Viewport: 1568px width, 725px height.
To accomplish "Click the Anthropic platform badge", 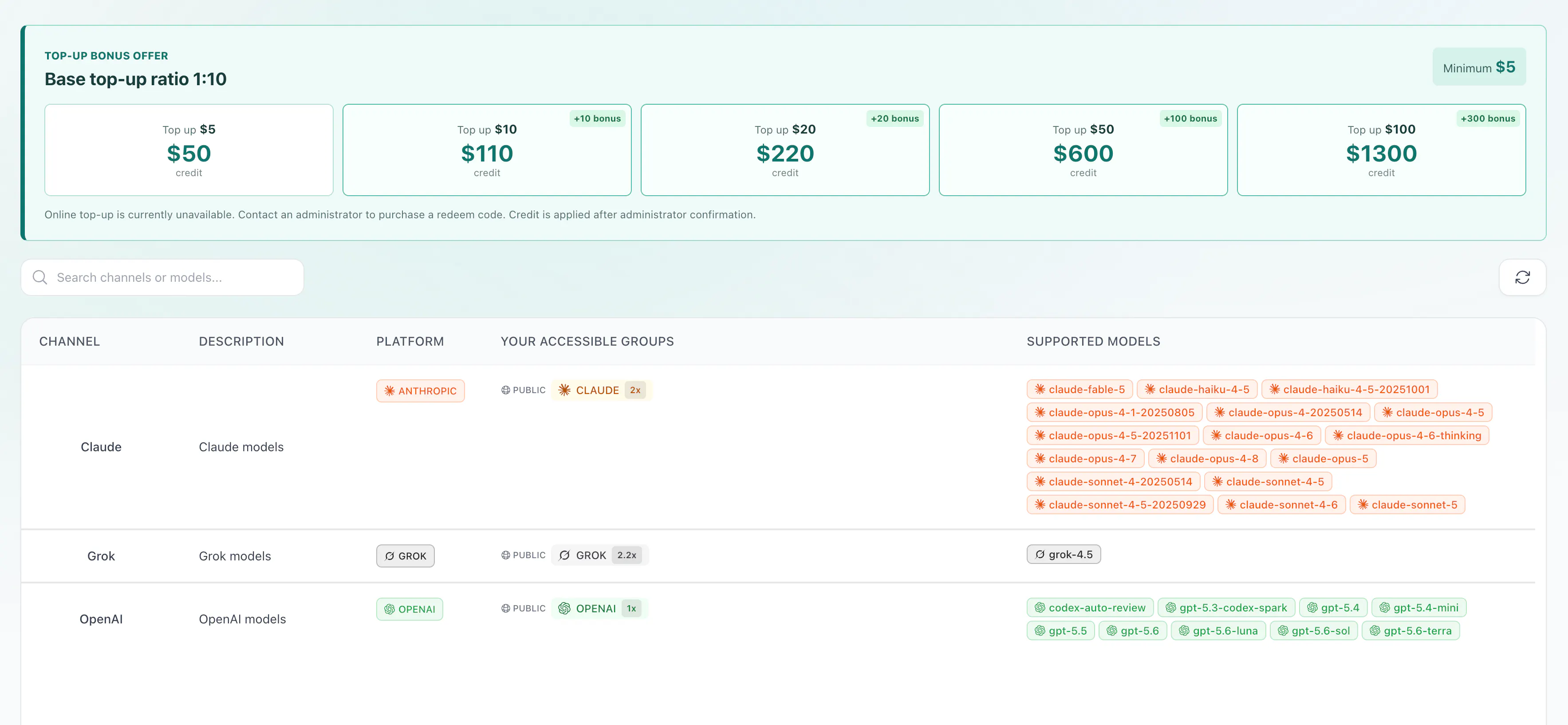I will [x=420, y=391].
